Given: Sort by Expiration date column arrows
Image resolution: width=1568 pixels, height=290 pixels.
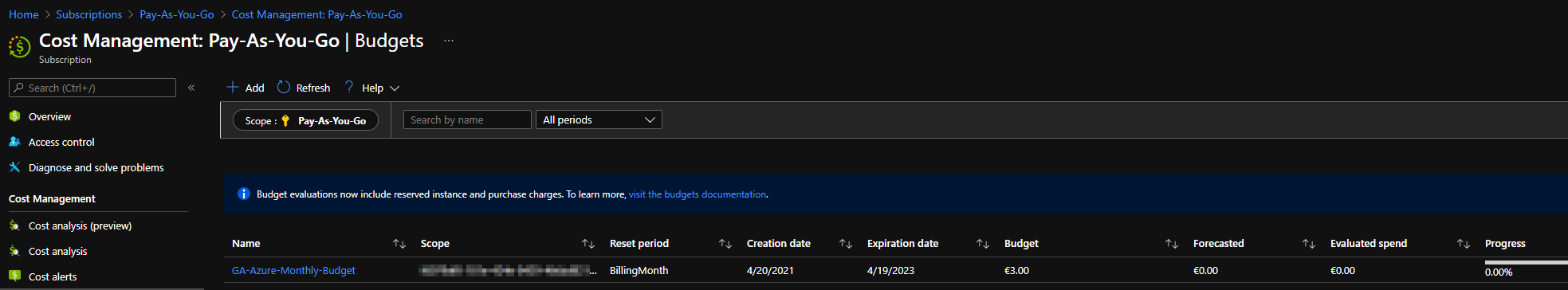Looking at the screenshot, I should (x=983, y=244).
